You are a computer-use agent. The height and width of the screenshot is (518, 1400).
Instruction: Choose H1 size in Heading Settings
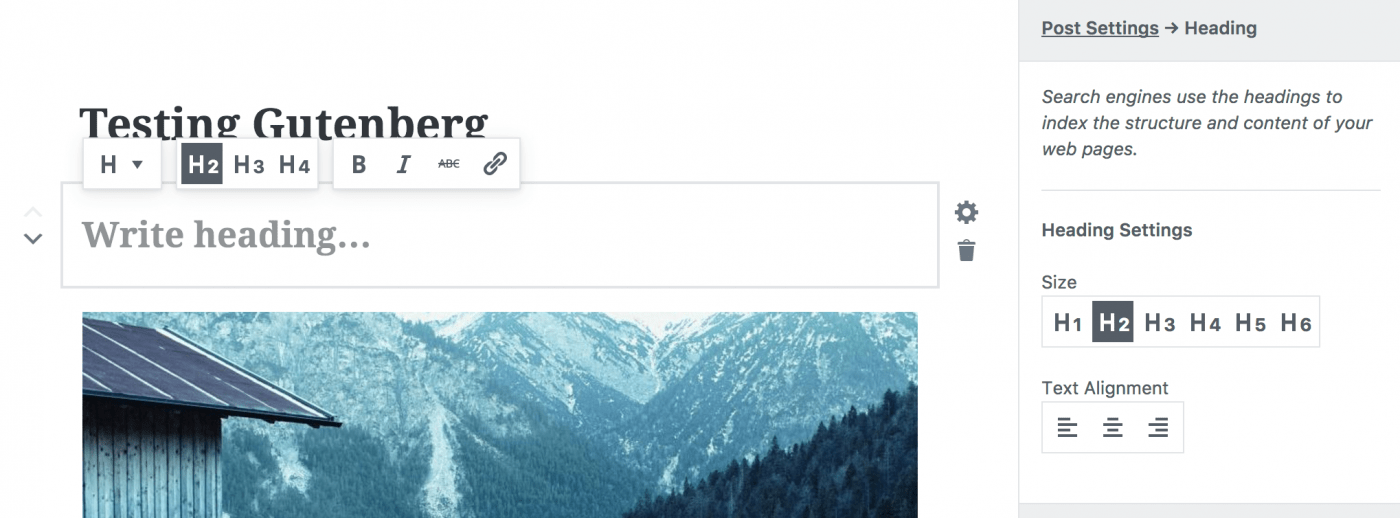[1068, 322]
